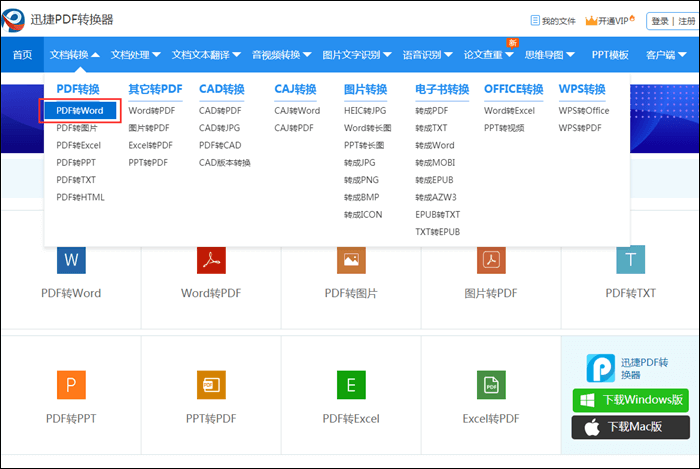Select PDF转Word in dropdown menu
This screenshot has height=469, width=700.
pos(79,111)
